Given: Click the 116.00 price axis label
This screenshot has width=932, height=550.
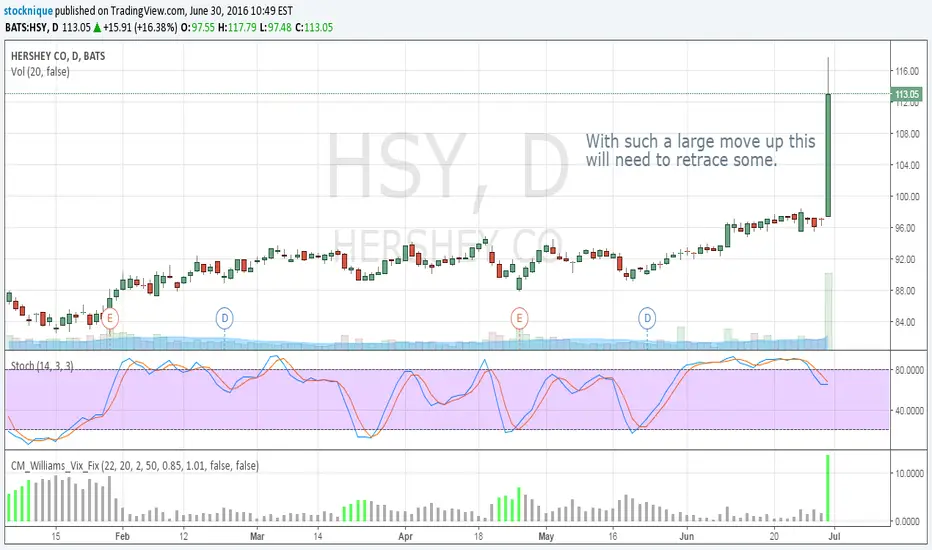Looking at the screenshot, I should click(x=907, y=71).
